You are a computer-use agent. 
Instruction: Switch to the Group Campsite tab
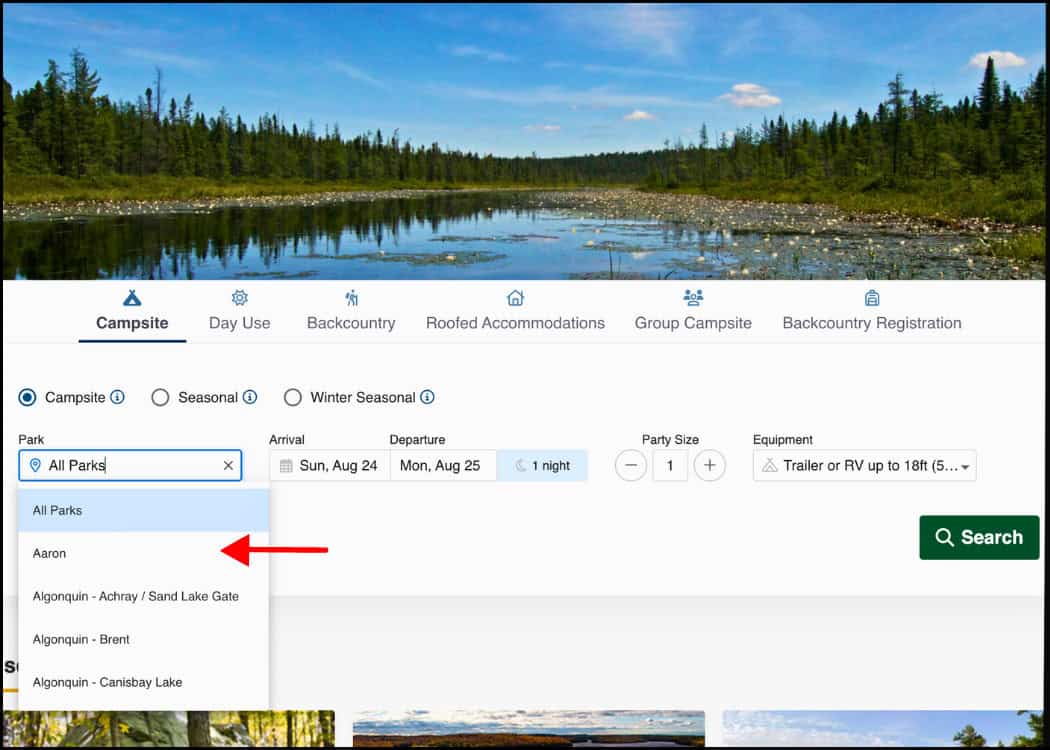(693, 311)
